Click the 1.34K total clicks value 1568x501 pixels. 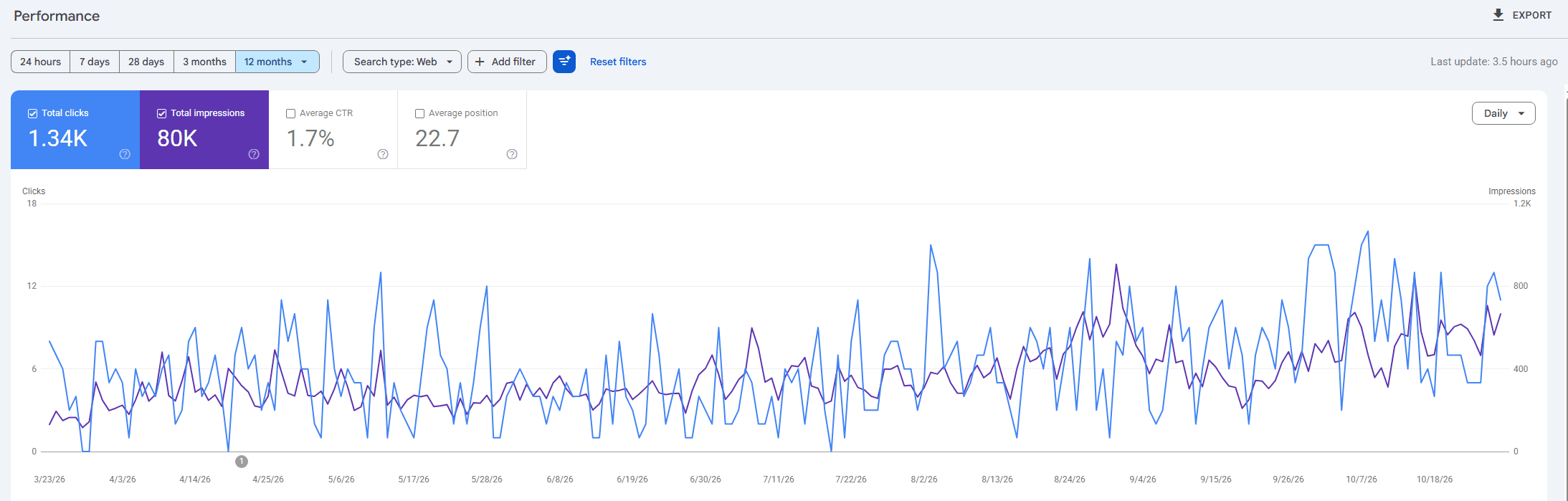(58, 138)
